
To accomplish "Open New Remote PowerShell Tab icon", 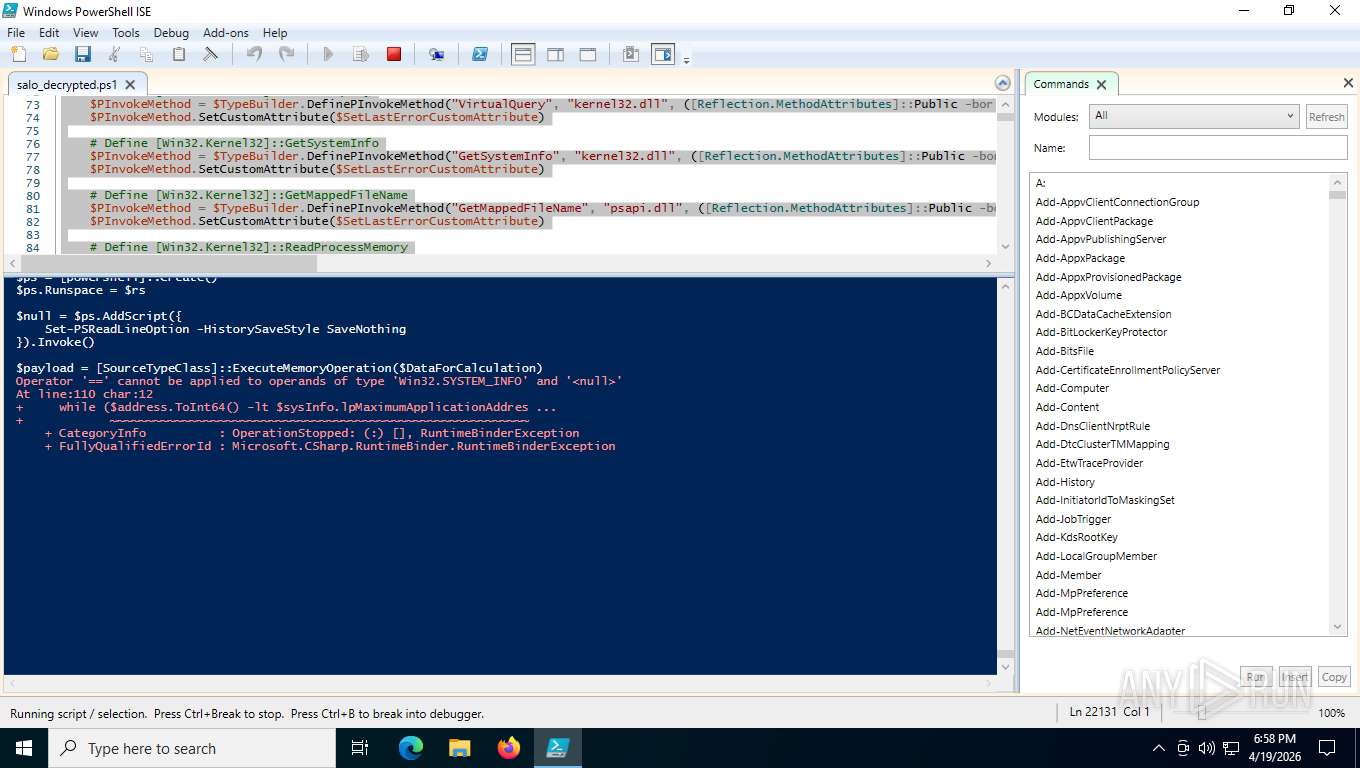I will [x=437, y=54].
